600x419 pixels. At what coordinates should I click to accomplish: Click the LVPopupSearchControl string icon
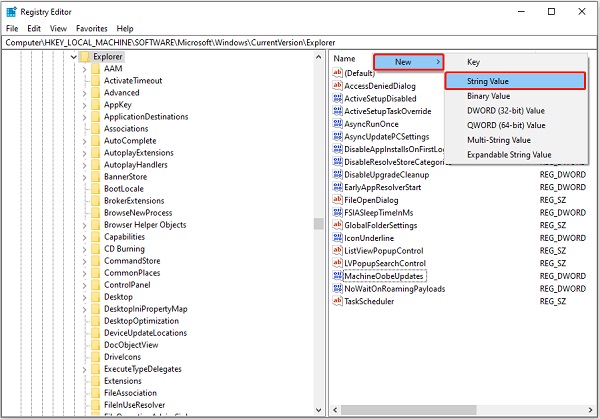click(x=338, y=263)
